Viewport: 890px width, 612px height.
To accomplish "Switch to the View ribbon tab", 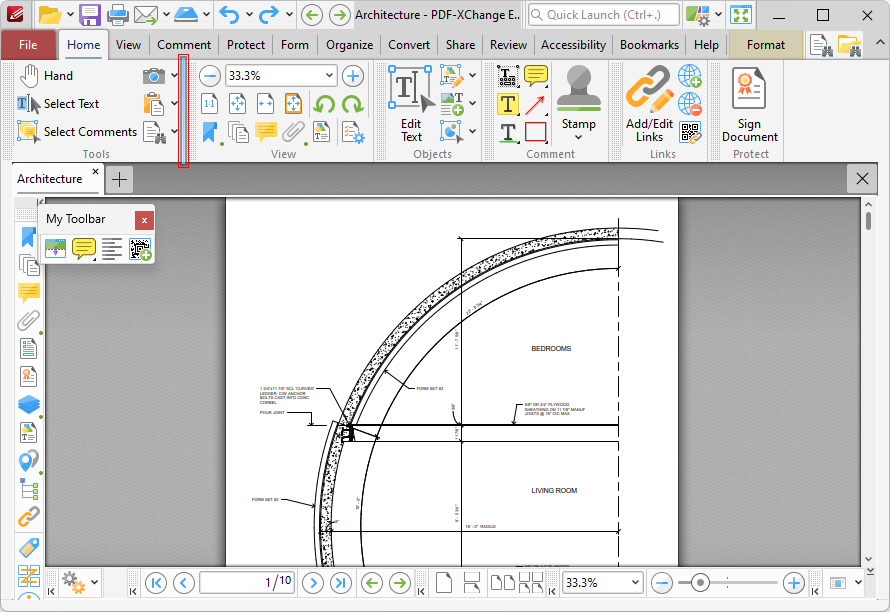I will pyautogui.click(x=128, y=45).
